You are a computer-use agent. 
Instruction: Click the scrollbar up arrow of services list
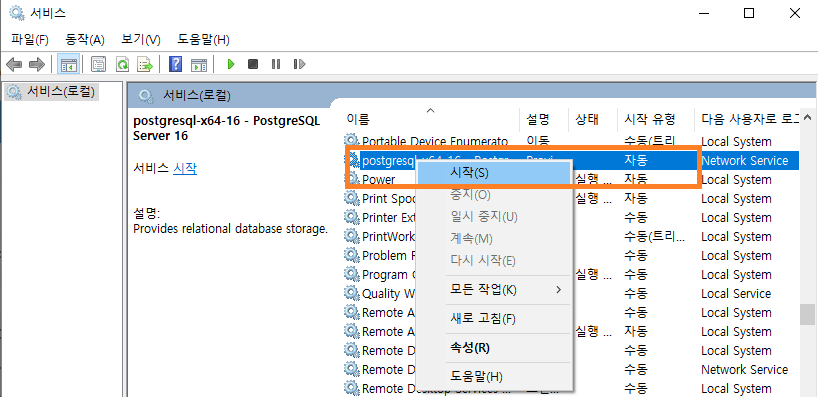pos(808,117)
